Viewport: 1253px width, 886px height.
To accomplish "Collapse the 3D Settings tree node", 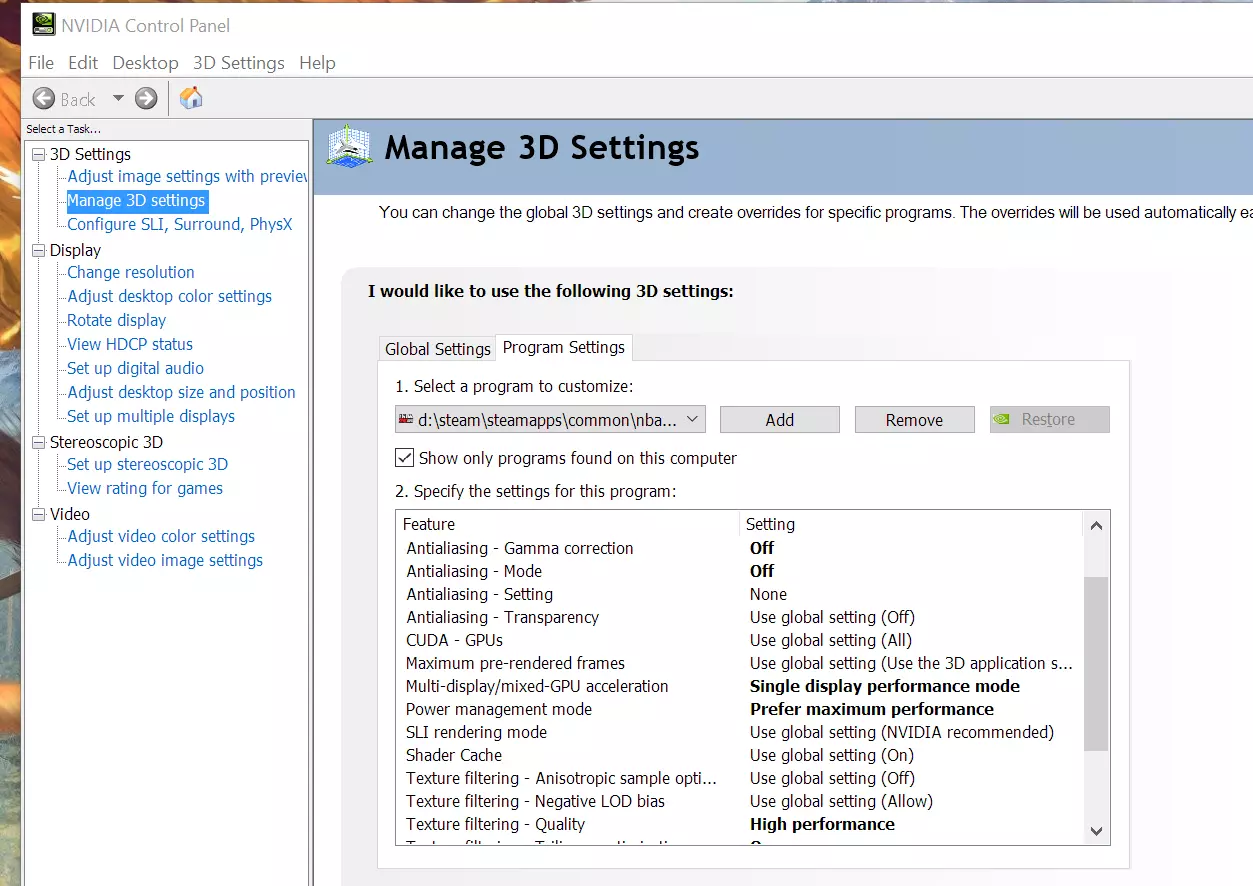I will 38,154.
